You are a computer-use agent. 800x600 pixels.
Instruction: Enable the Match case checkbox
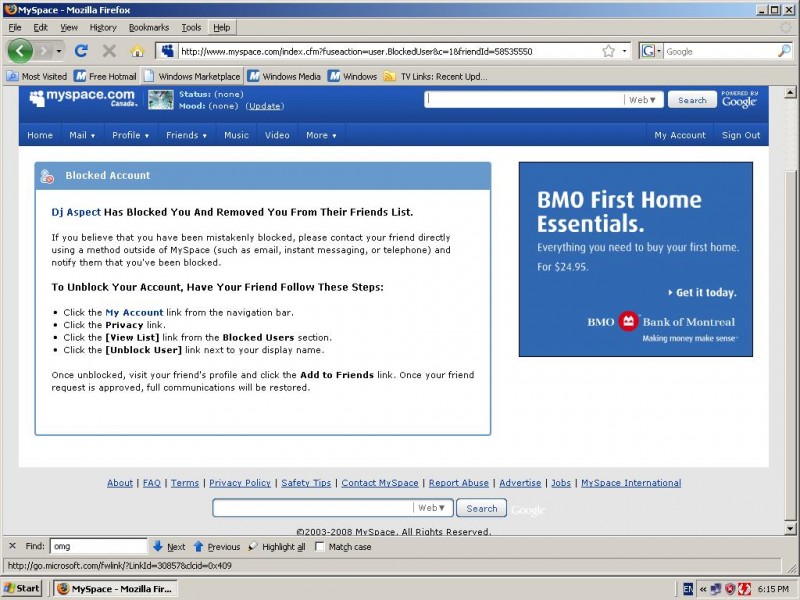pos(319,546)
